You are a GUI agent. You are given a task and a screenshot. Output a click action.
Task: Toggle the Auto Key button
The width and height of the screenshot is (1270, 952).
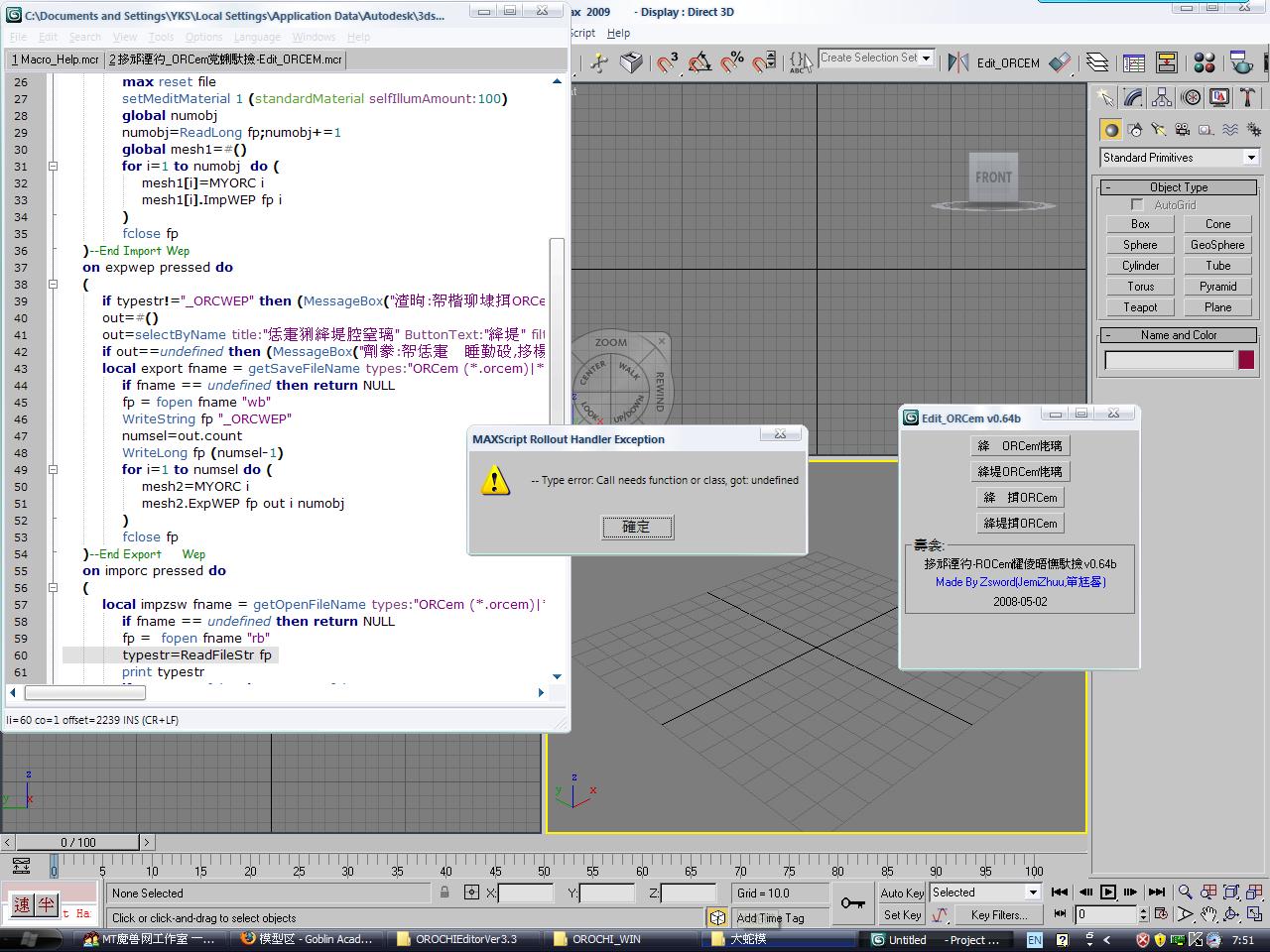[902, 892]
